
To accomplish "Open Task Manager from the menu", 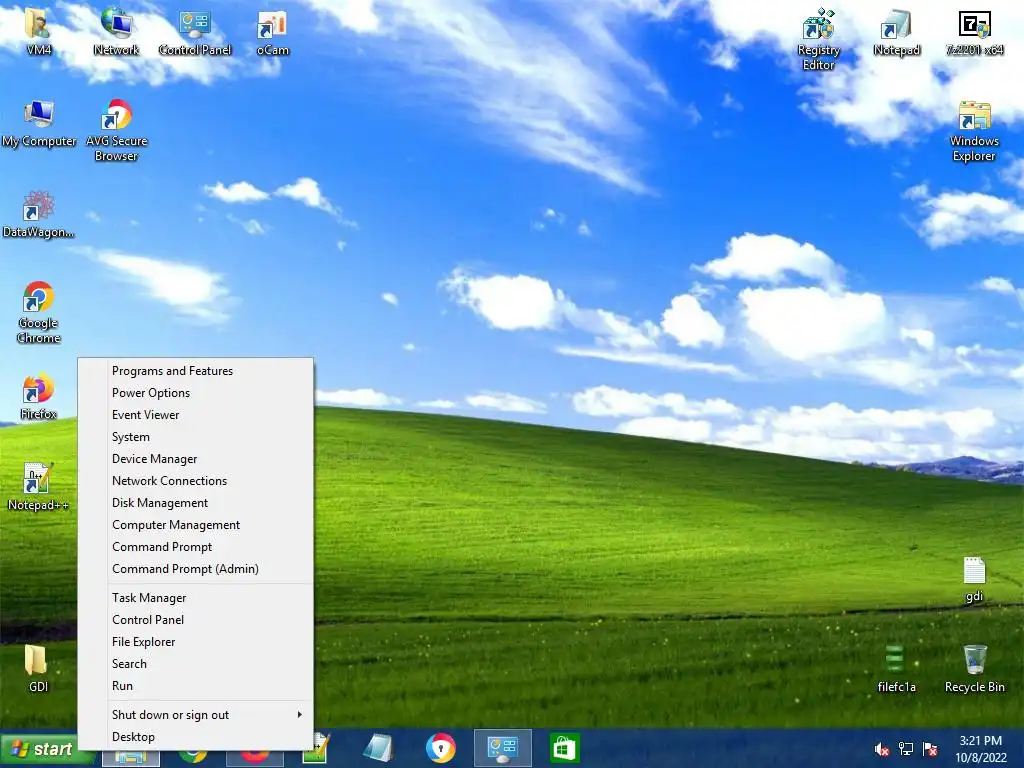I will (195, 598).
